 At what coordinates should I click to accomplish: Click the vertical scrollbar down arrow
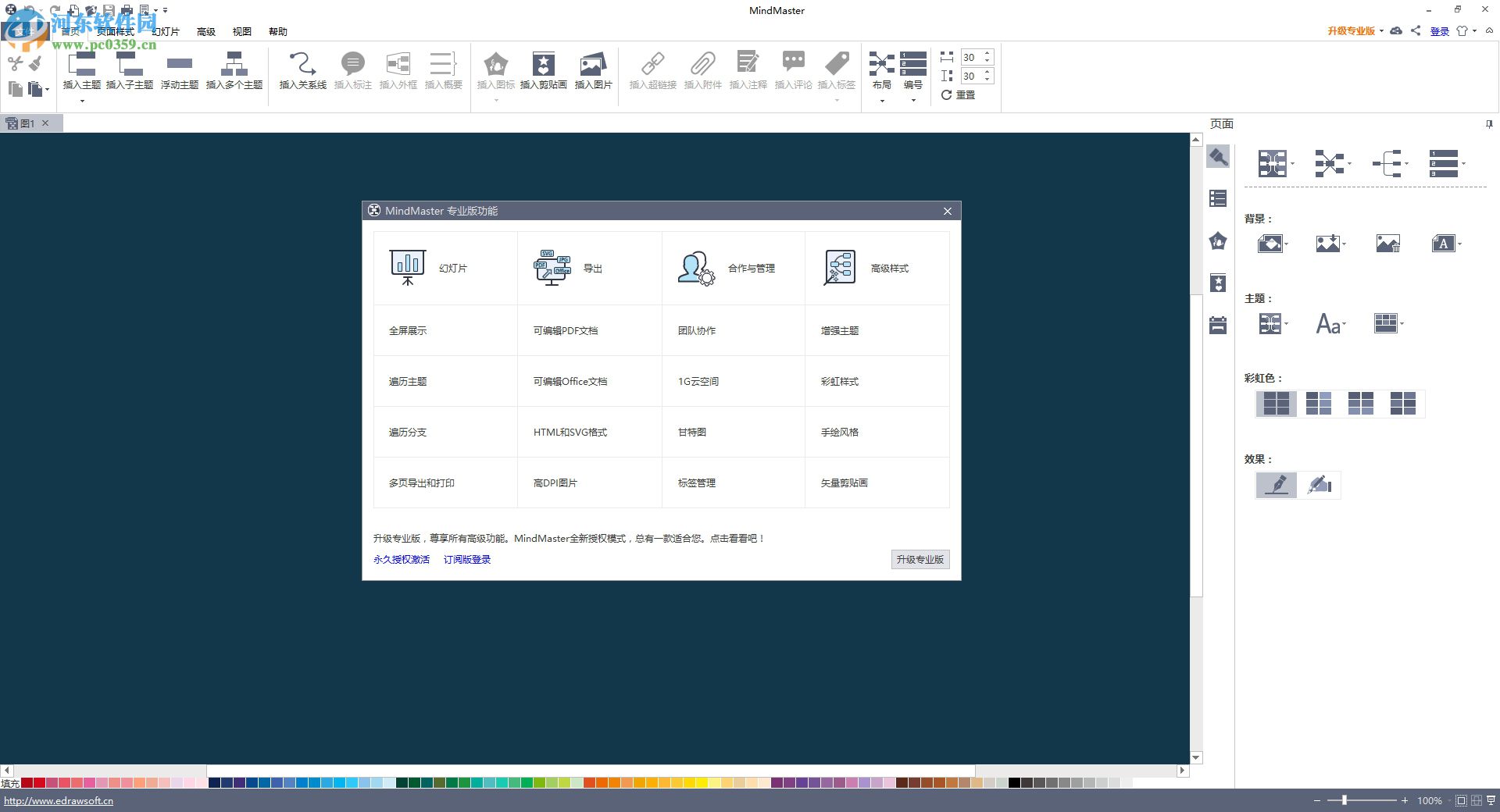1196,757
